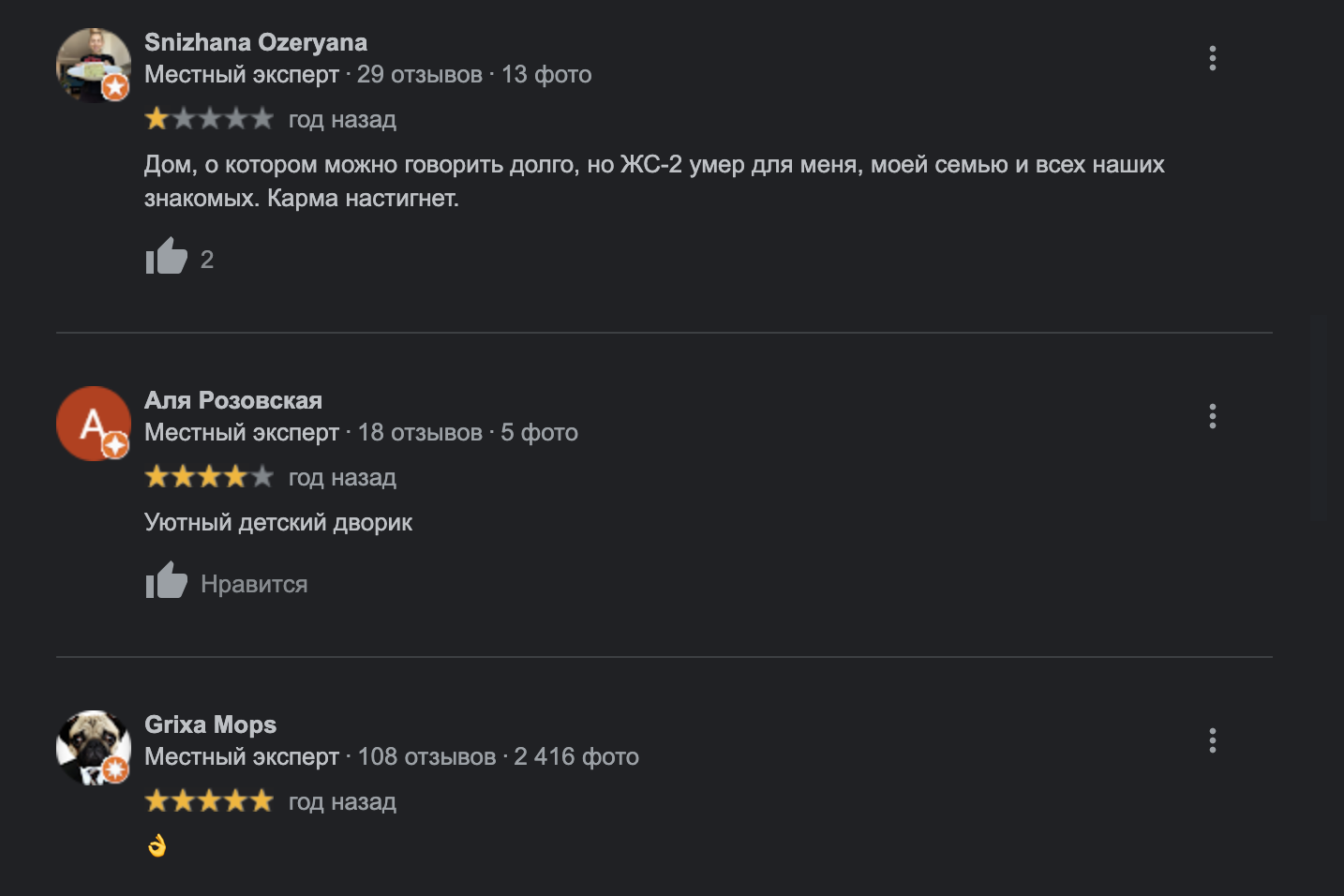The height and width of the screenshot is (896, 1344).
Task: Click the five-star rating on Grixa's review
Action: coord(209,801)
